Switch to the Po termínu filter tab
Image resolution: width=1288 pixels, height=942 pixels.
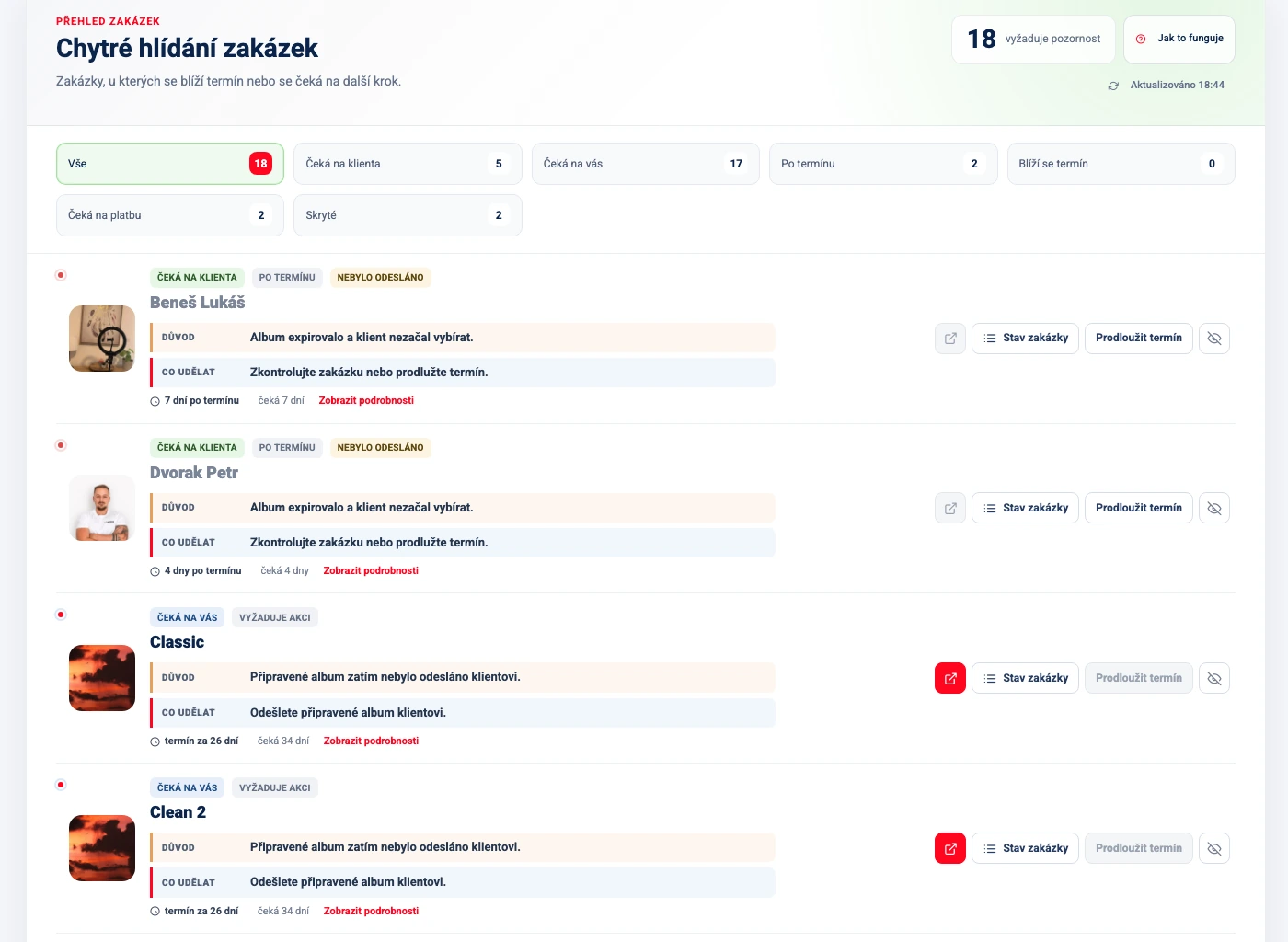tap(883, 164)
